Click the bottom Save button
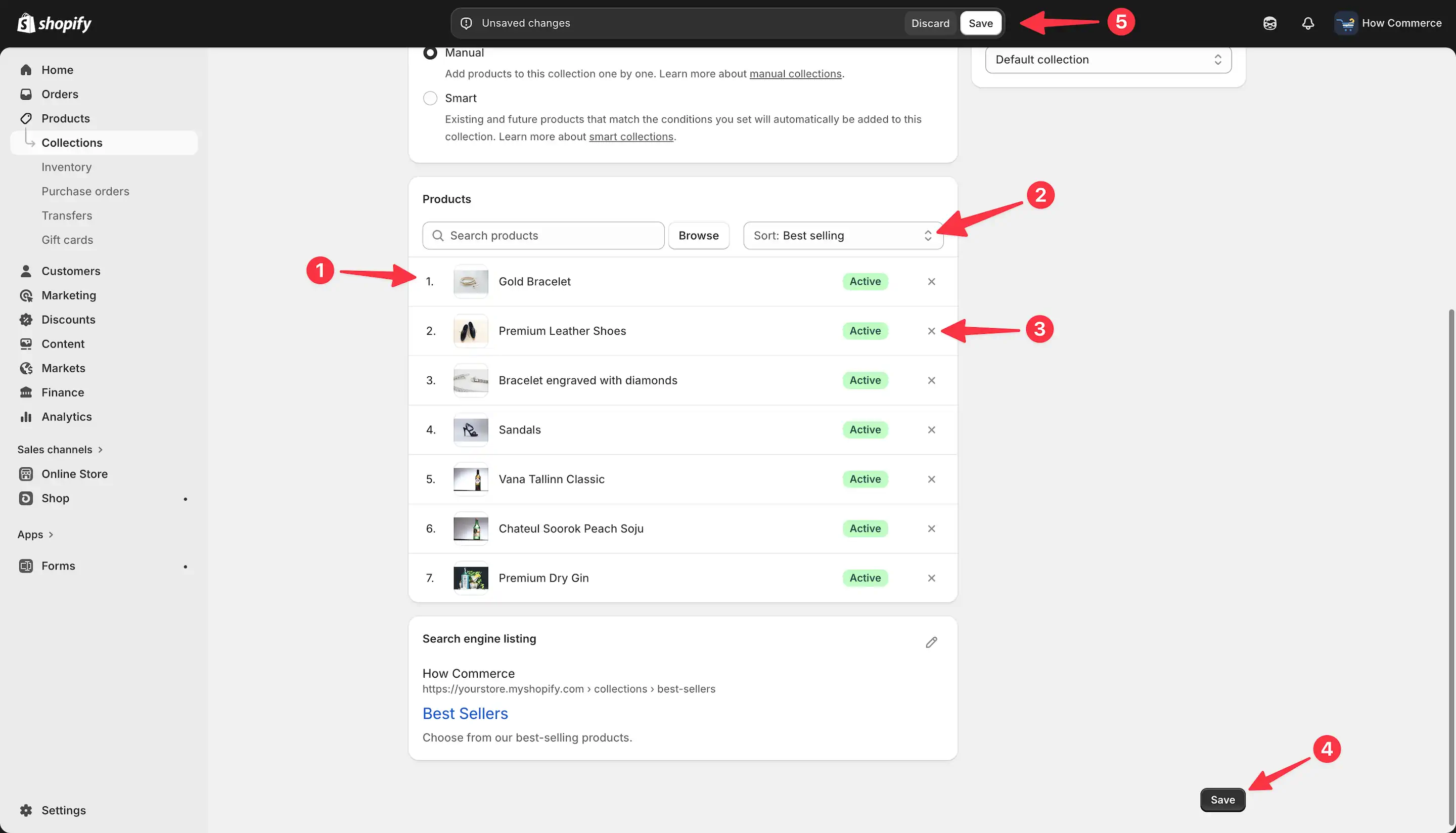Image resolution: width=1456 pixels, height=833 pixels. [x=1222, y=800]
